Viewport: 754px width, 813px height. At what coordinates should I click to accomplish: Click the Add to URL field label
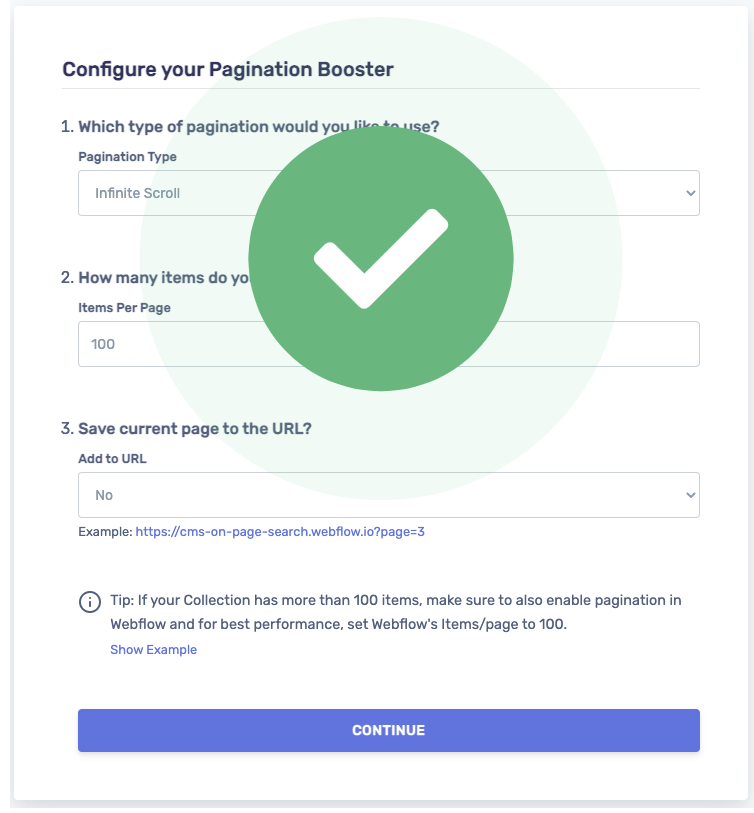113,458
